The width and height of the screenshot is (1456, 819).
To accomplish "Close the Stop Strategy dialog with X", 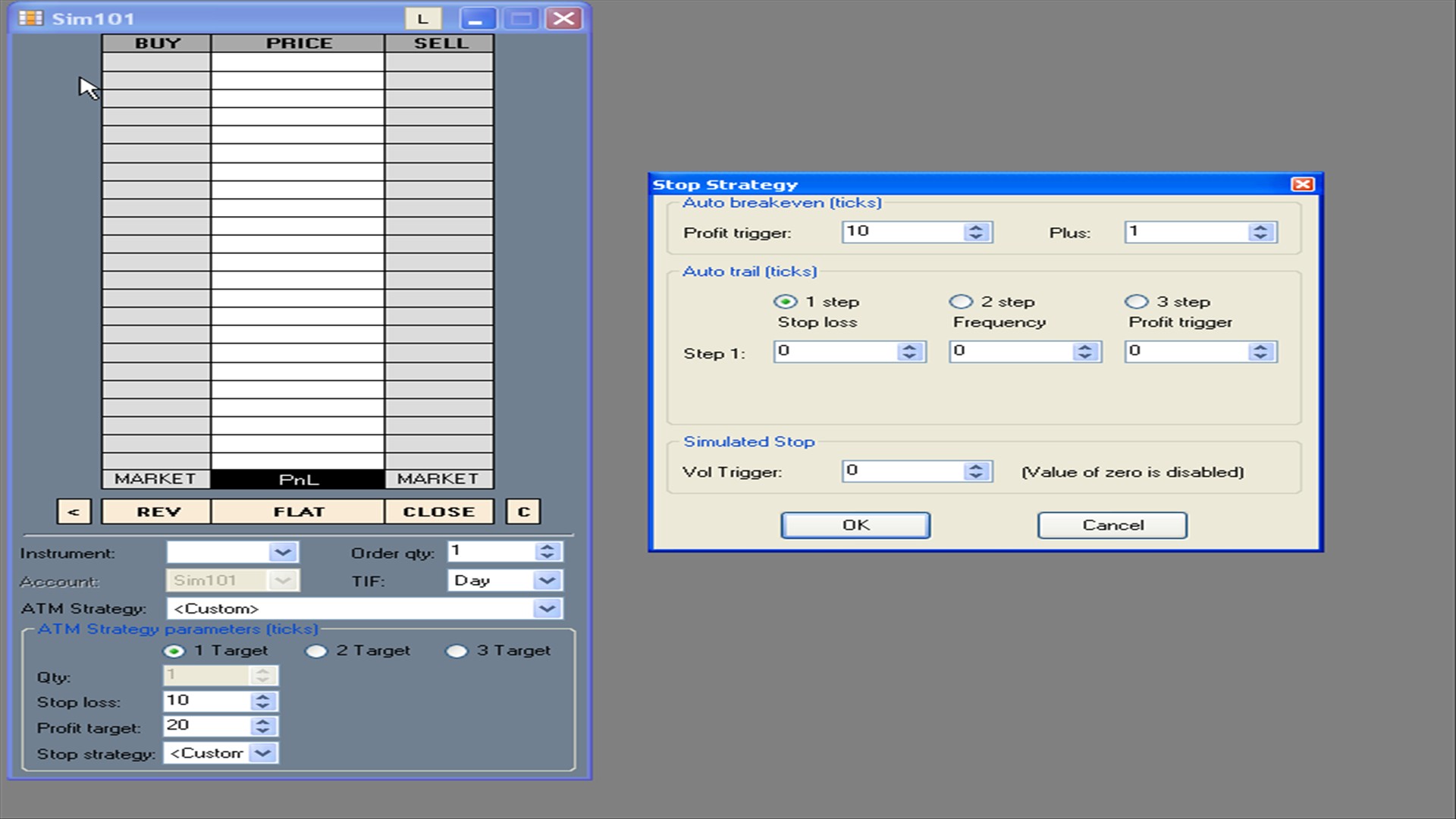I will pyautogui.click(x=1302, y=184).
